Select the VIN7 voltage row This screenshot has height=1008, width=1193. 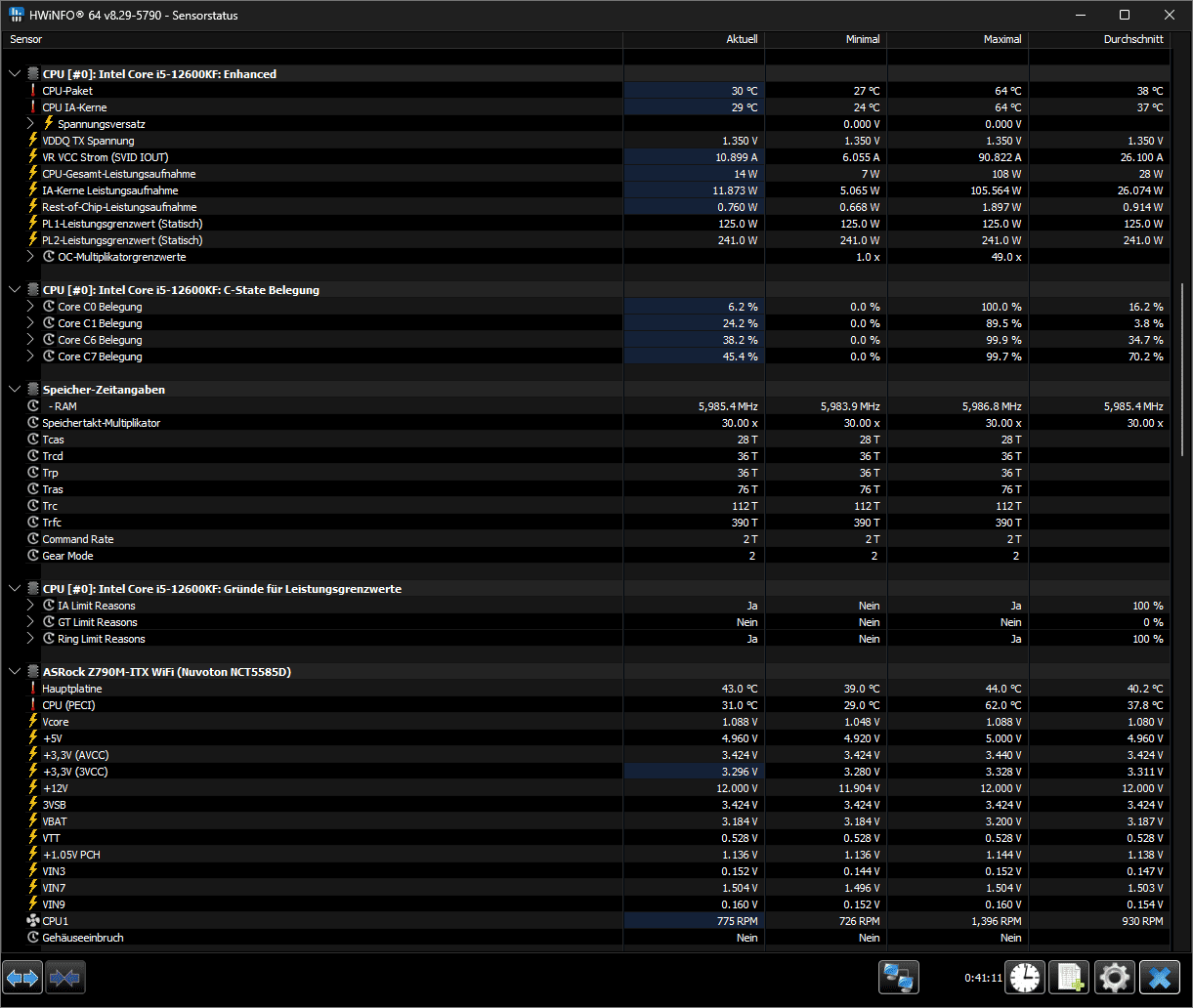(x=586, y=888)
